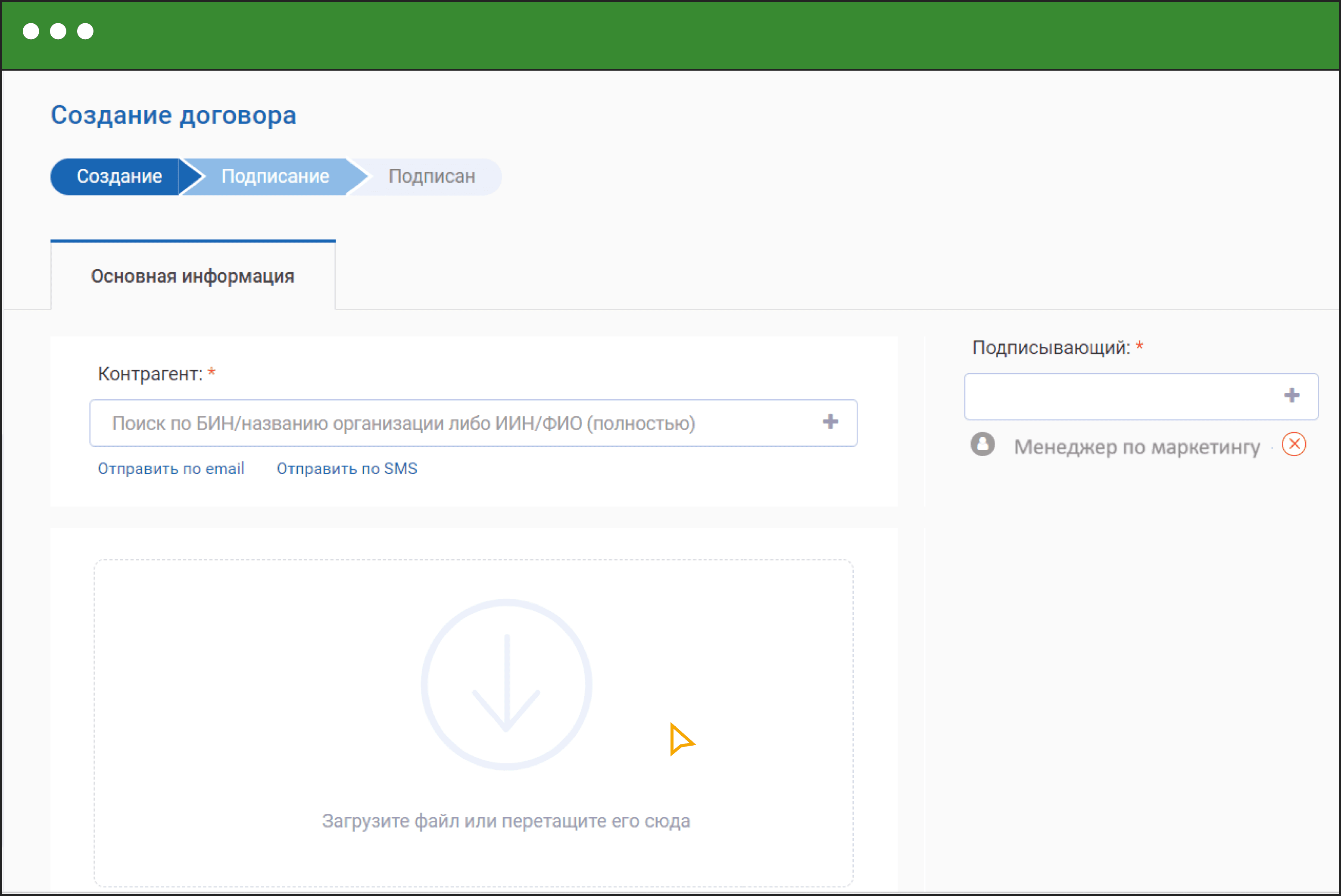
Task: Click the Загрузите файл upload text
Action: tap(506, 821)
